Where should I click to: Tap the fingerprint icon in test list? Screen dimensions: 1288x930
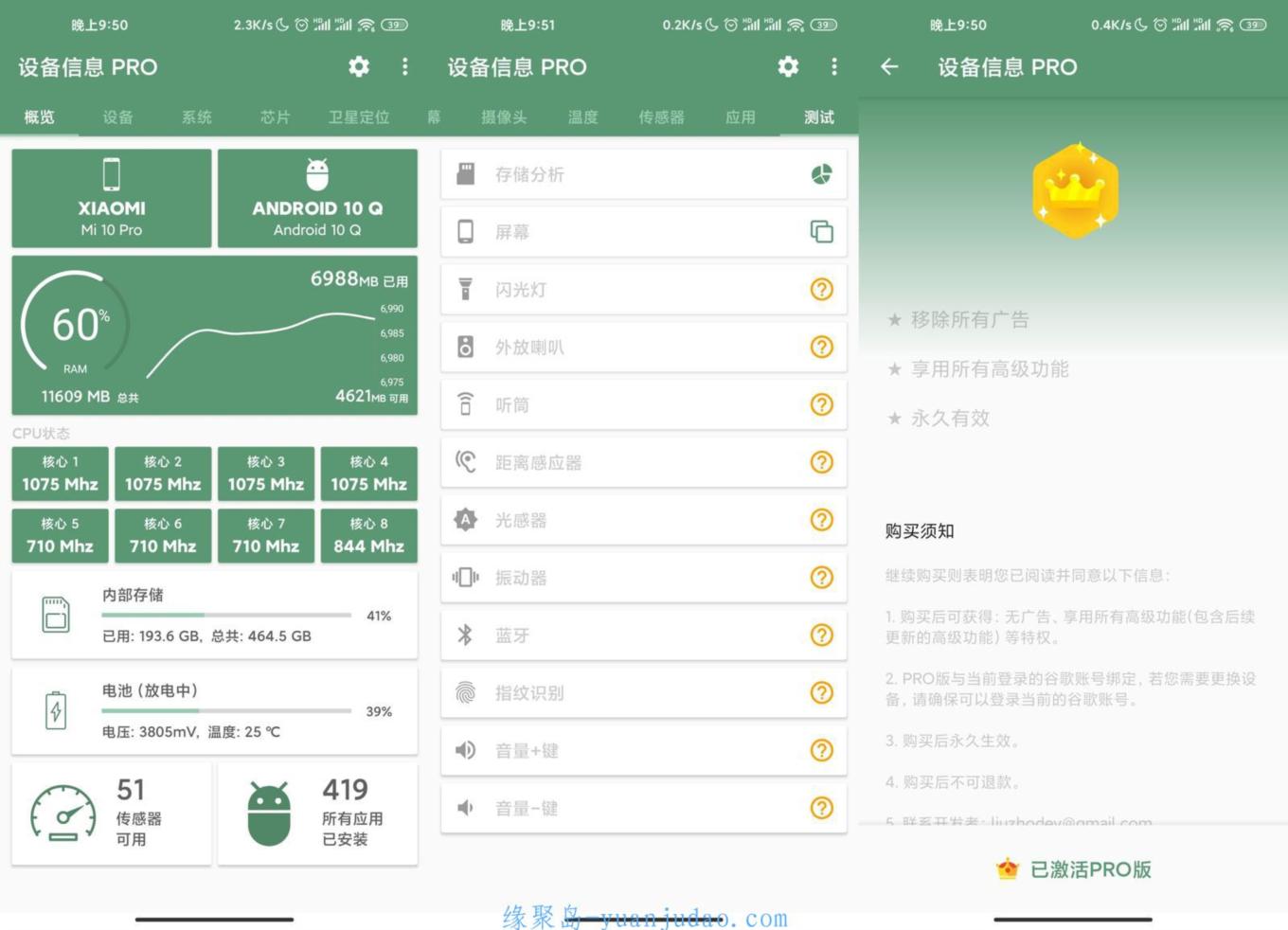tap(465, 693)
